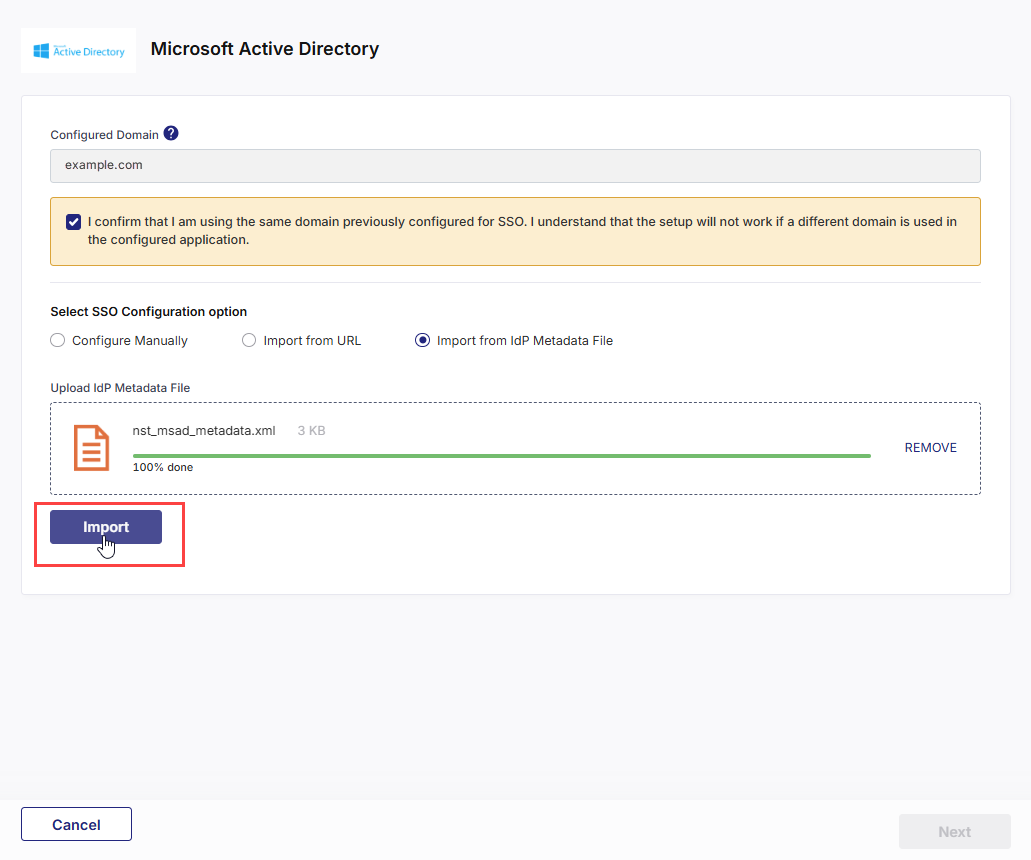Click the 'Select SSO Configuration option' heading

pyautogui.click(x=148, y=312)
